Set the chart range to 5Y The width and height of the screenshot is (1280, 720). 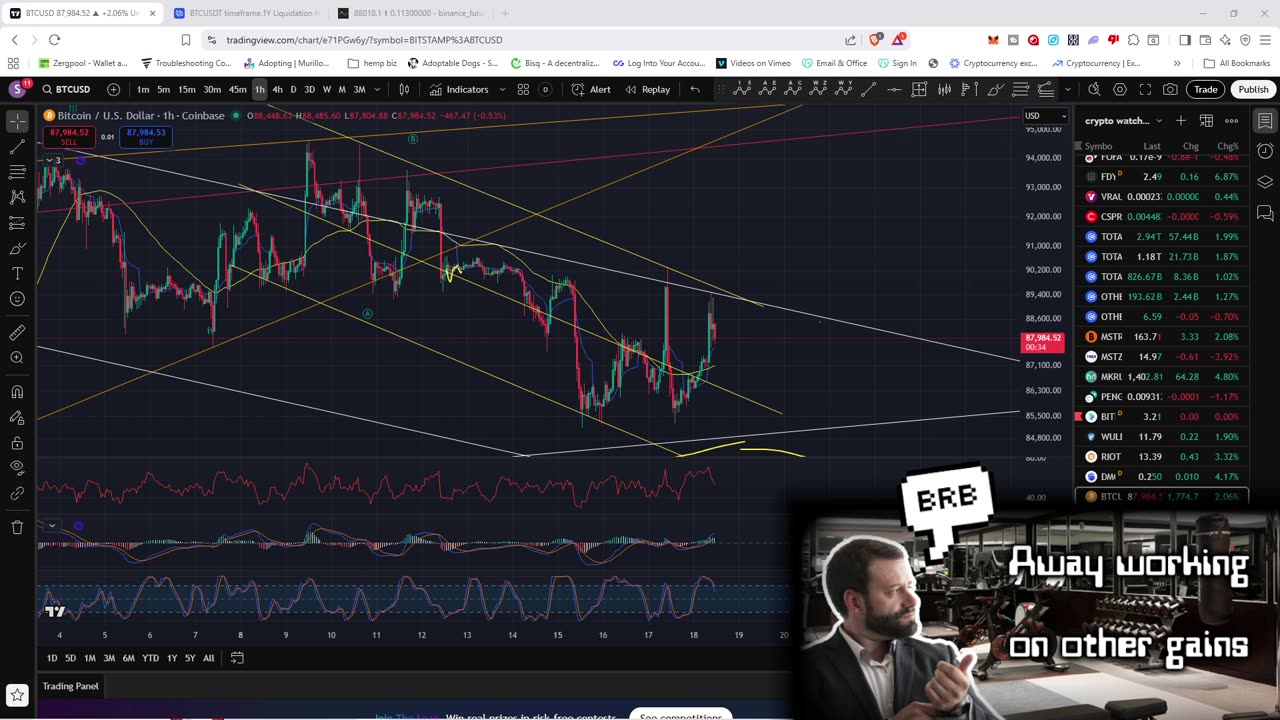190,658
